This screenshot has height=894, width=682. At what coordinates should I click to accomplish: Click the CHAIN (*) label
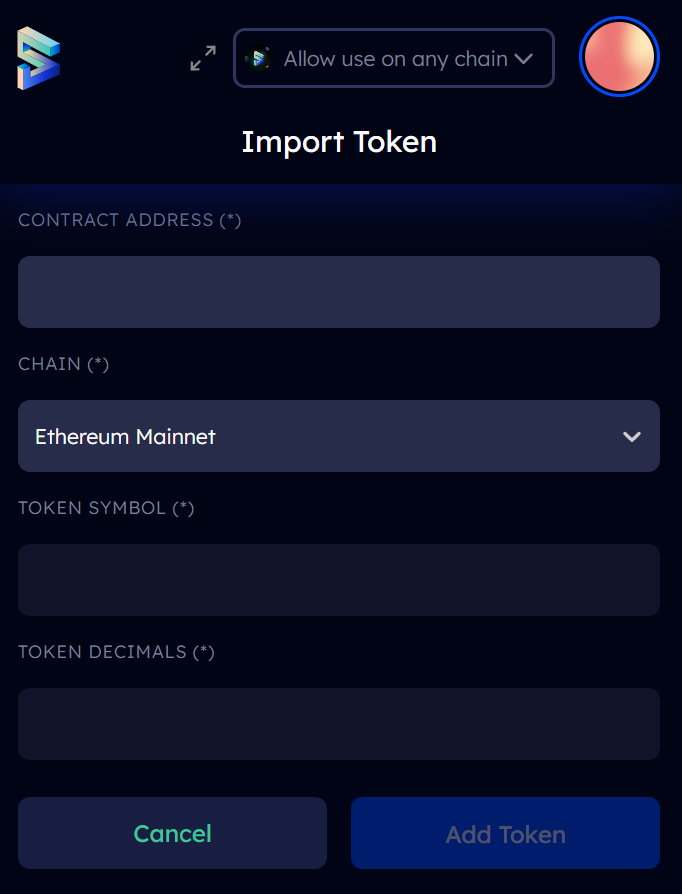63,364
